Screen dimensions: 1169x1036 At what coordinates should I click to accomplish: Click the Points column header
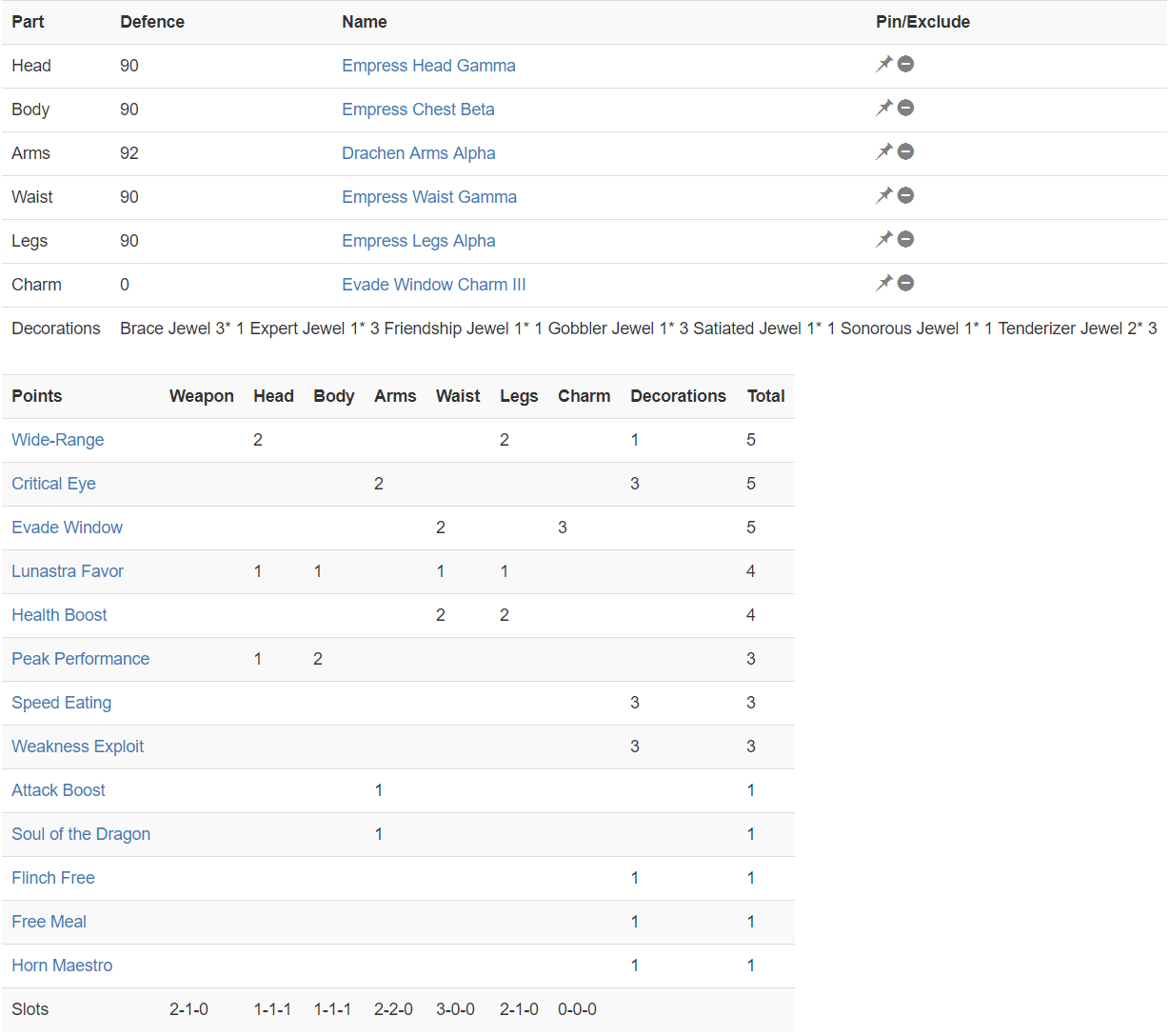tap(36, 396)
